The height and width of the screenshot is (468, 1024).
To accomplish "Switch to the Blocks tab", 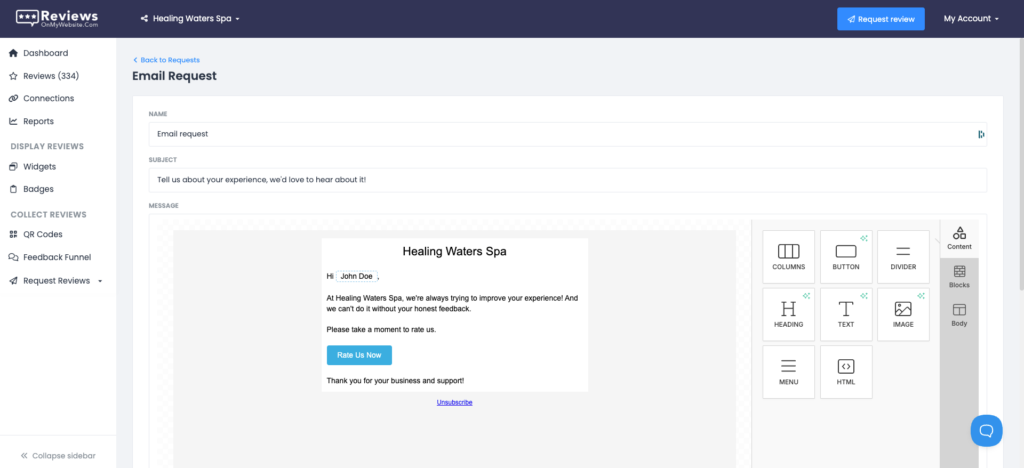I will click(959, 277).
